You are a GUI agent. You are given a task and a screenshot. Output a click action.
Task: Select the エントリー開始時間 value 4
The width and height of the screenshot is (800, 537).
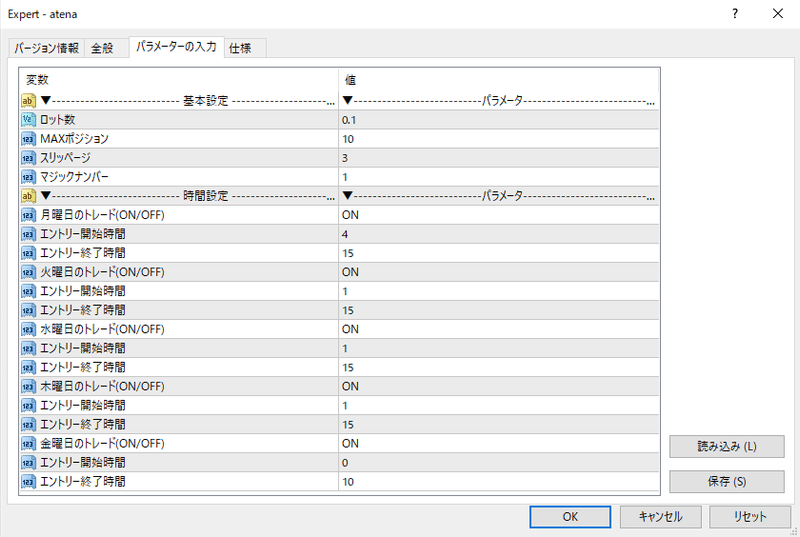(x=345, y=235)
